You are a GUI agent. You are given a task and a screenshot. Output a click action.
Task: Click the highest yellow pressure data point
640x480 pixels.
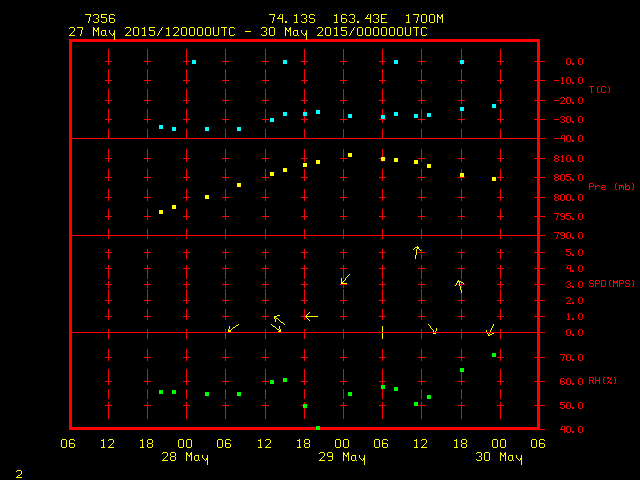pos(350,155)
